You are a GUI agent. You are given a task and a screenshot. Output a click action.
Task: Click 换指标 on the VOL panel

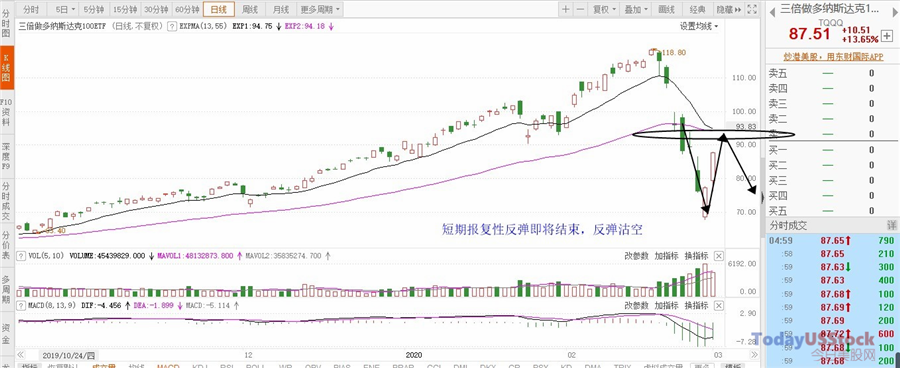pyautogui.click(x=696, y=255)
